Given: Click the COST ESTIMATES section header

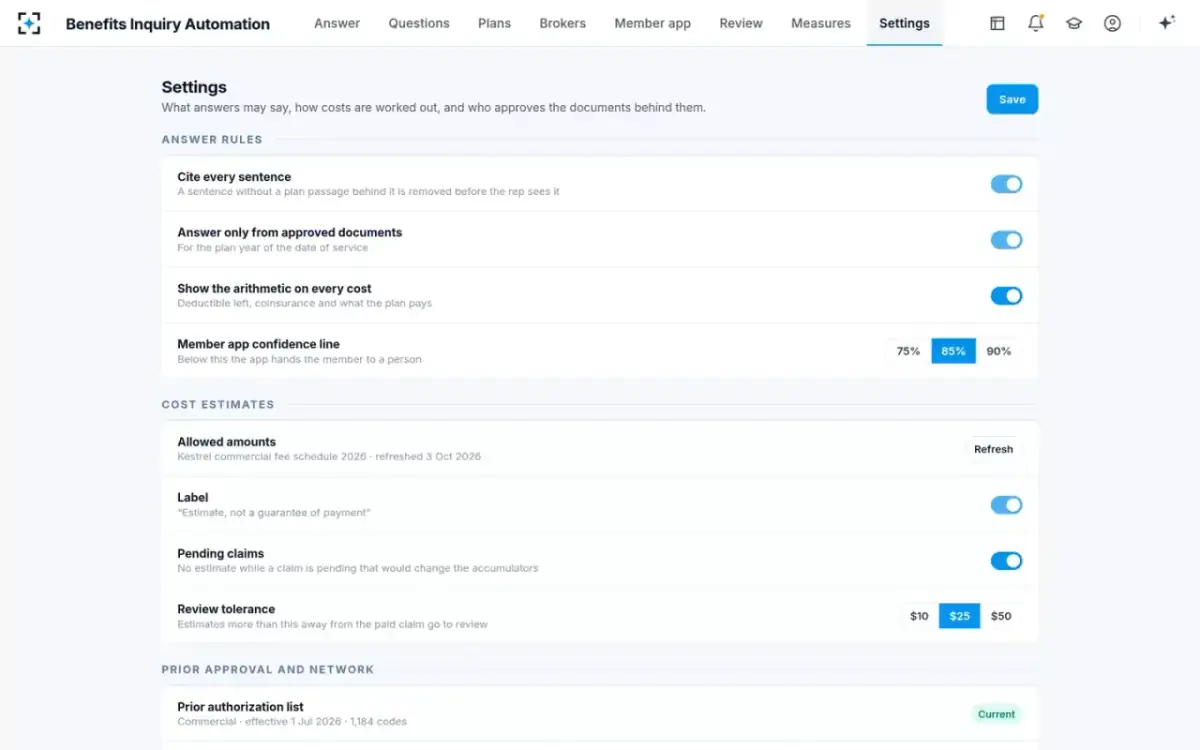Looking at the screenshot, I should coord(218,405).
